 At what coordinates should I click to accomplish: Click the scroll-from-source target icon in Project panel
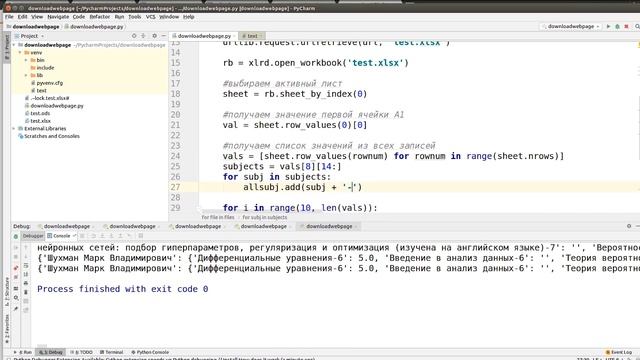(x=134, y=36)
